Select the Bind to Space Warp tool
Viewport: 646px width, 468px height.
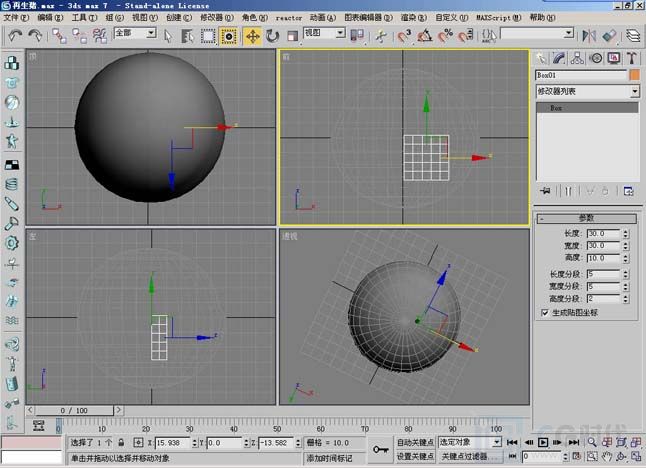coord(100,36)
